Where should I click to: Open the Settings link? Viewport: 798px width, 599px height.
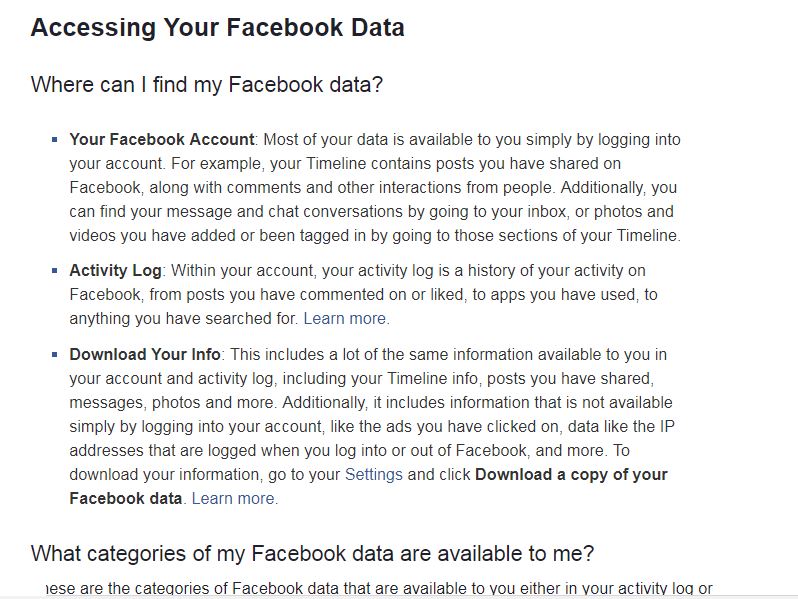[x=373, y=474]
